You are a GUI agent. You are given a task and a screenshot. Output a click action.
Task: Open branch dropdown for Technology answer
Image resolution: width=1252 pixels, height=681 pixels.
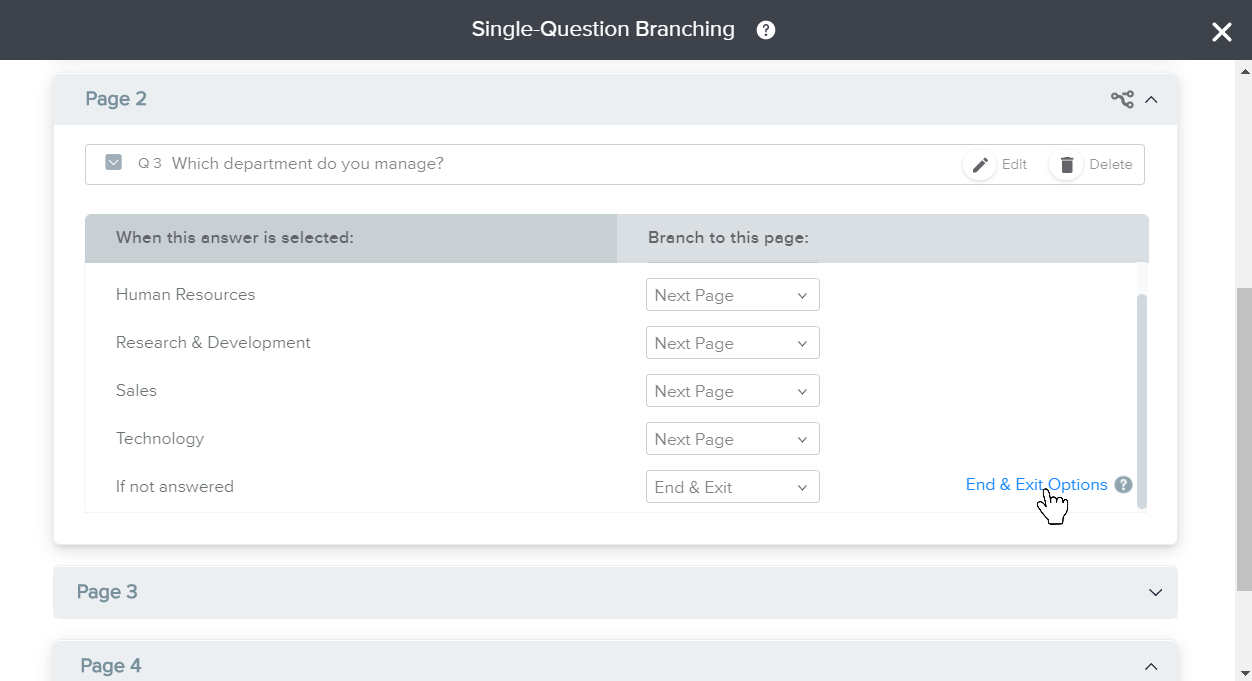click(732, 439)
